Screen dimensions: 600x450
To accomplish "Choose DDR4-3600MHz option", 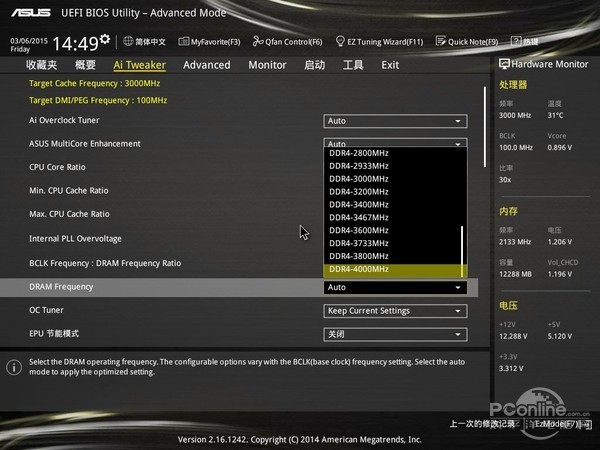I will point(393,230).
